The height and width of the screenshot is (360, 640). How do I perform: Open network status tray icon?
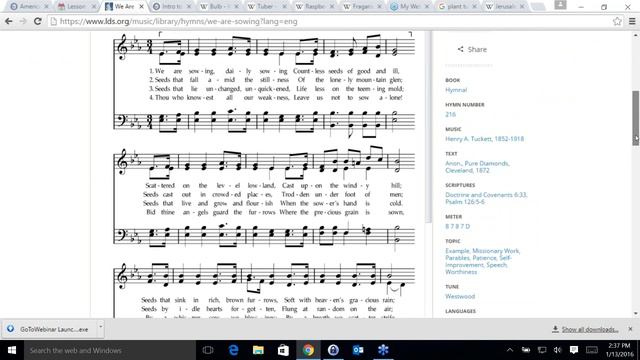(542, 350)
